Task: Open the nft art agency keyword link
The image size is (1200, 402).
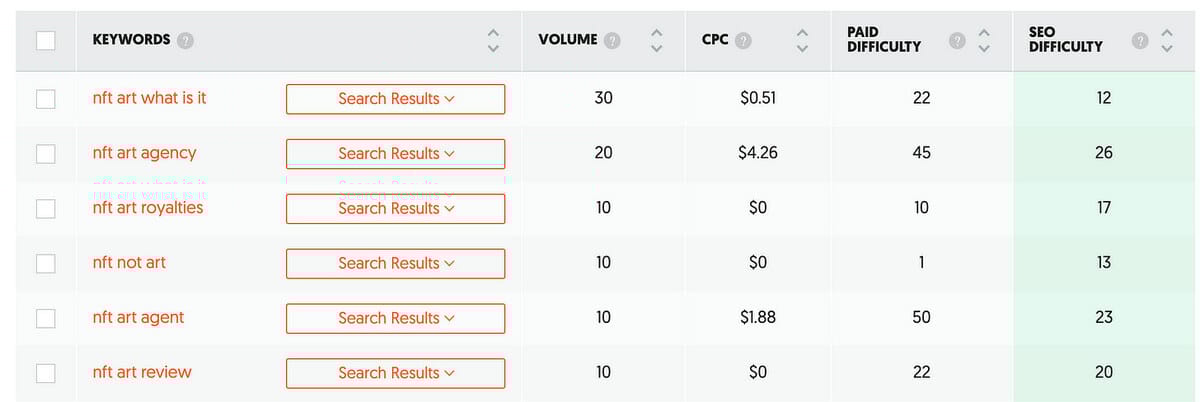Action: pos(144,153)
